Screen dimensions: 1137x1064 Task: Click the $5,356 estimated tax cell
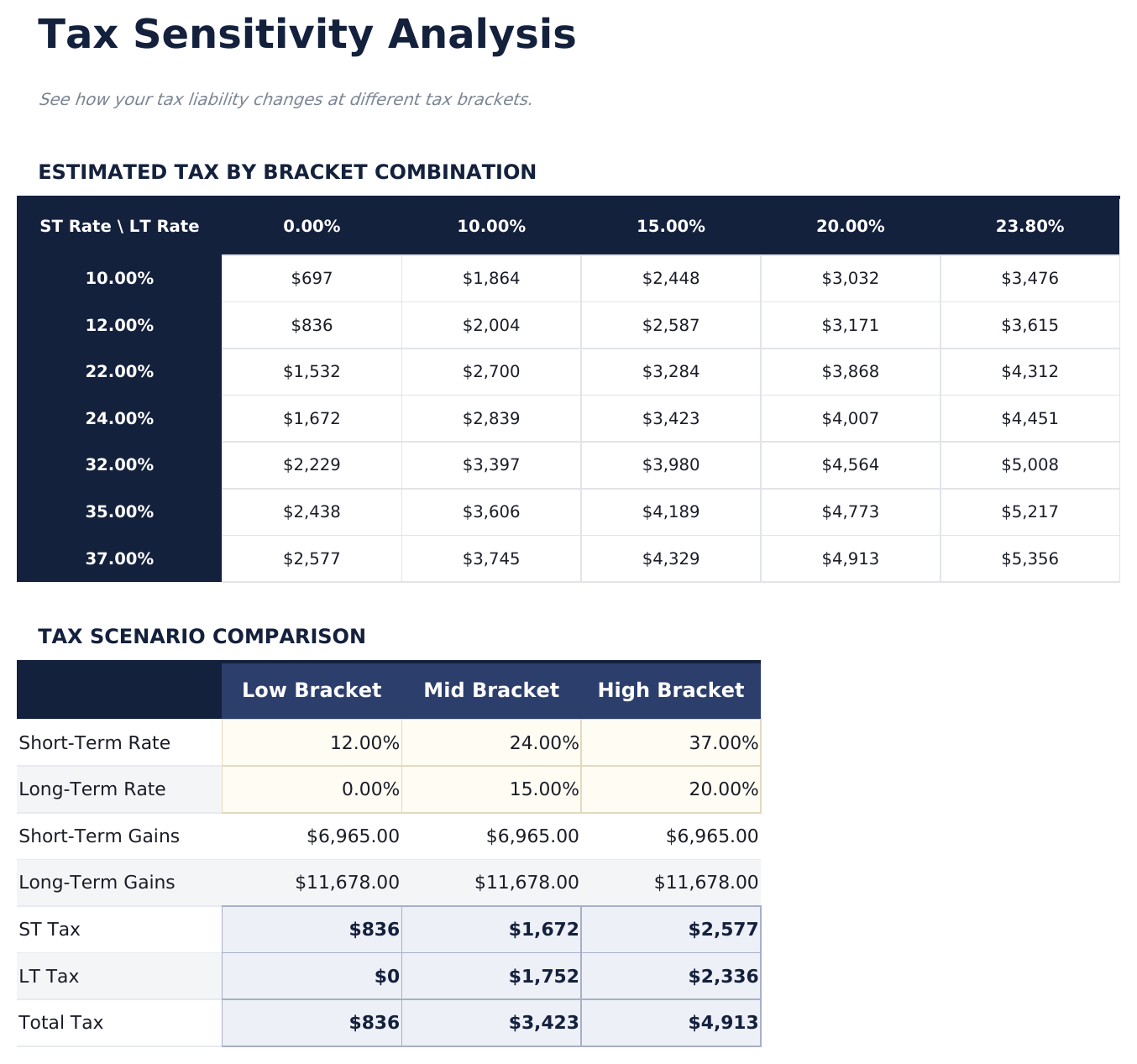point(1030,558)
